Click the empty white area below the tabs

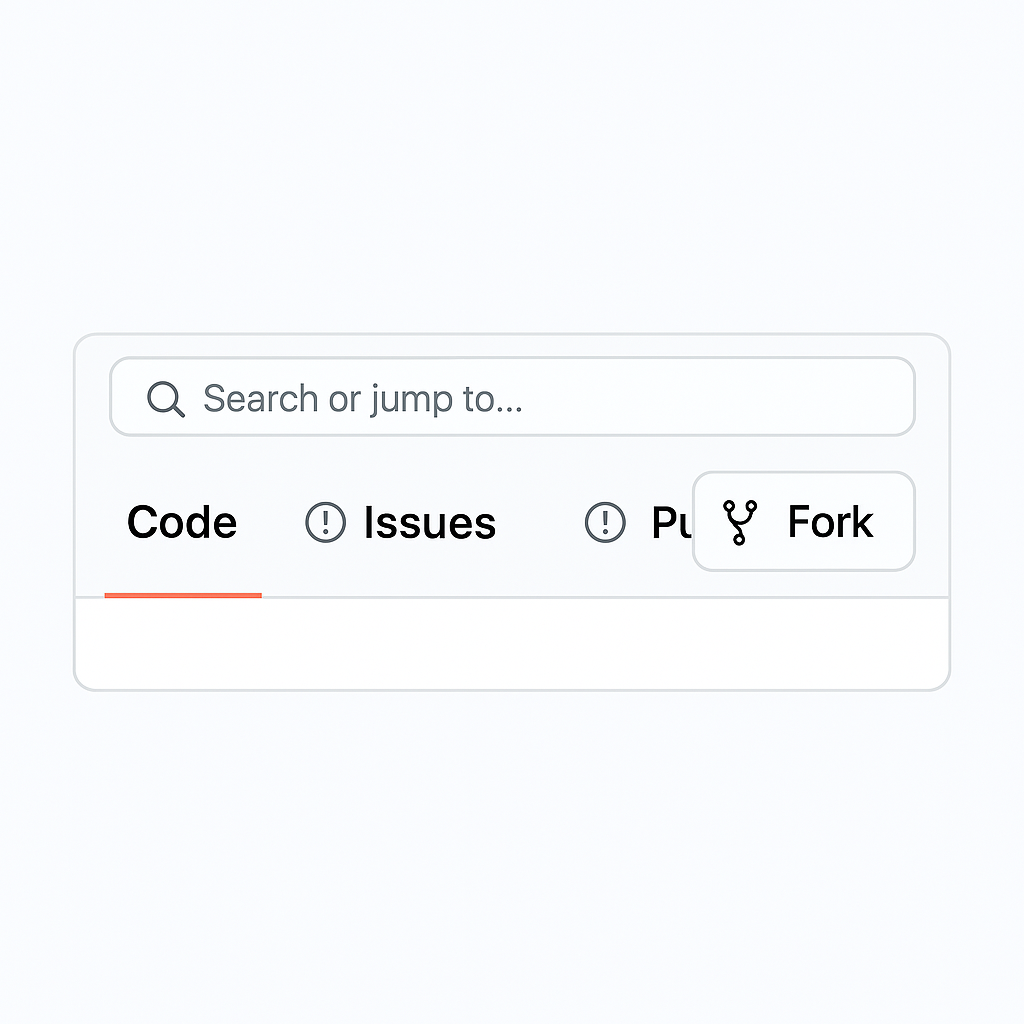[x=512, y=643]
